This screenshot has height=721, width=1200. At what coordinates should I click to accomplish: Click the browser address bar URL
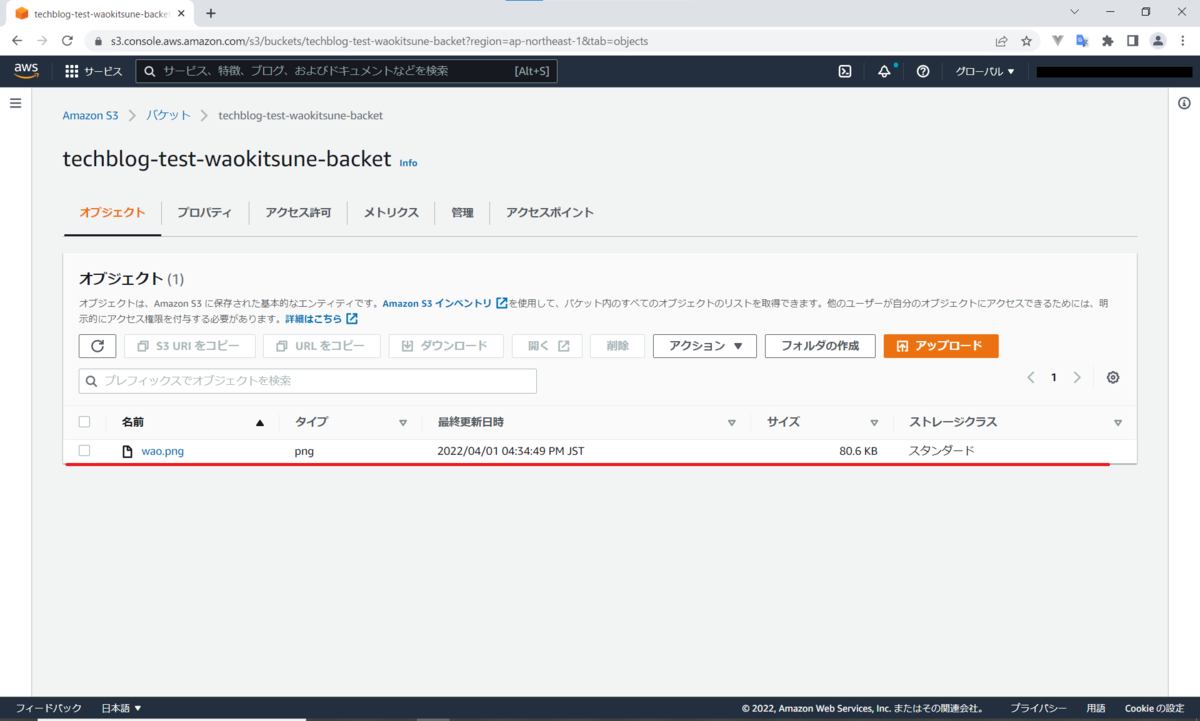(x=380, y=41)
